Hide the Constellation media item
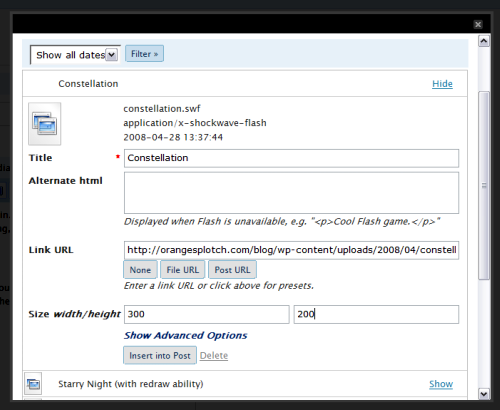500x410 pixels. click(442, 84)
